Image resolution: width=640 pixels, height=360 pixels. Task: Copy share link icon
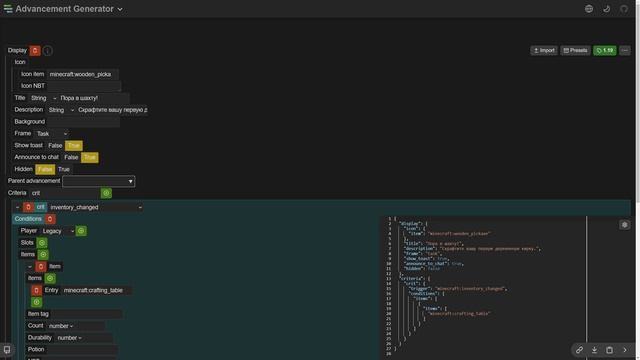[579, 350]
